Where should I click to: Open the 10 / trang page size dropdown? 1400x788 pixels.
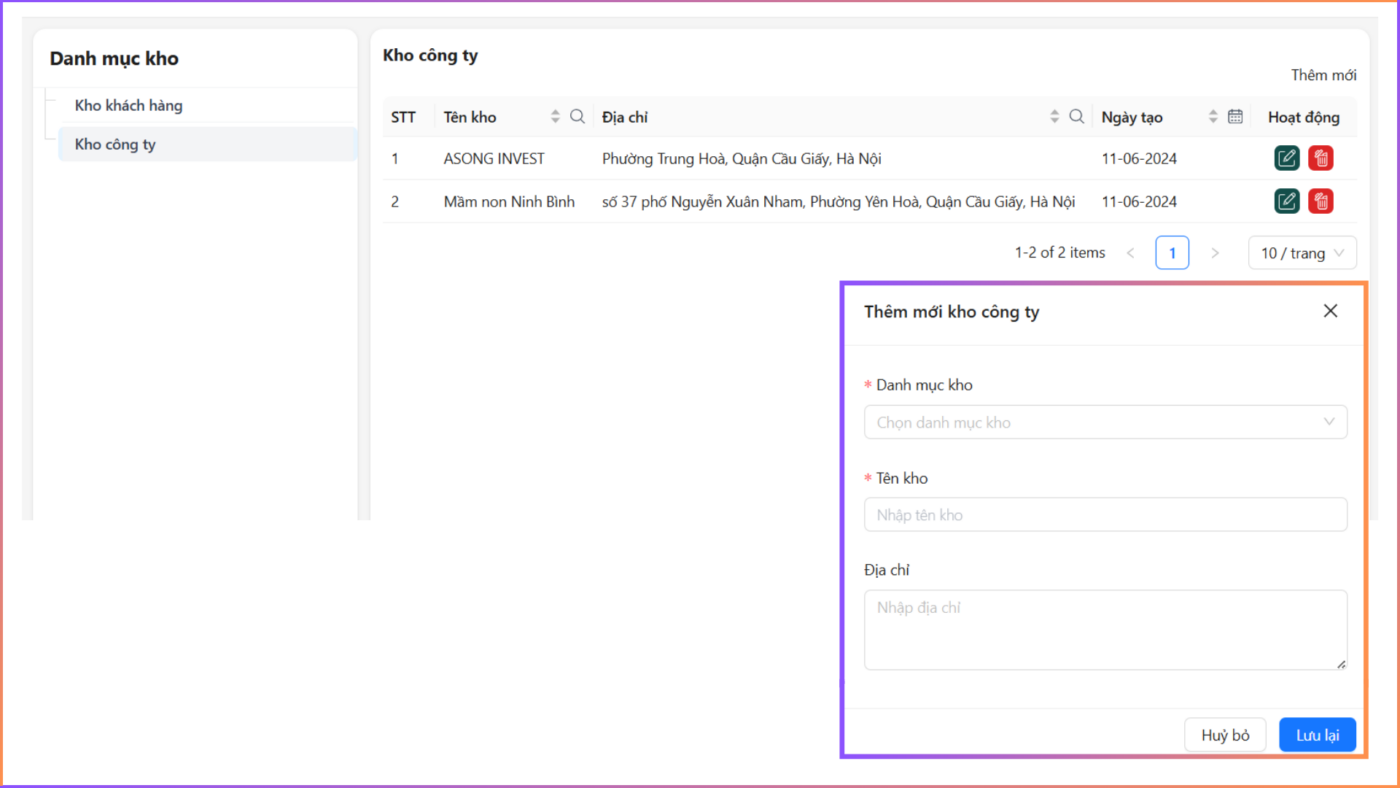1302,253
